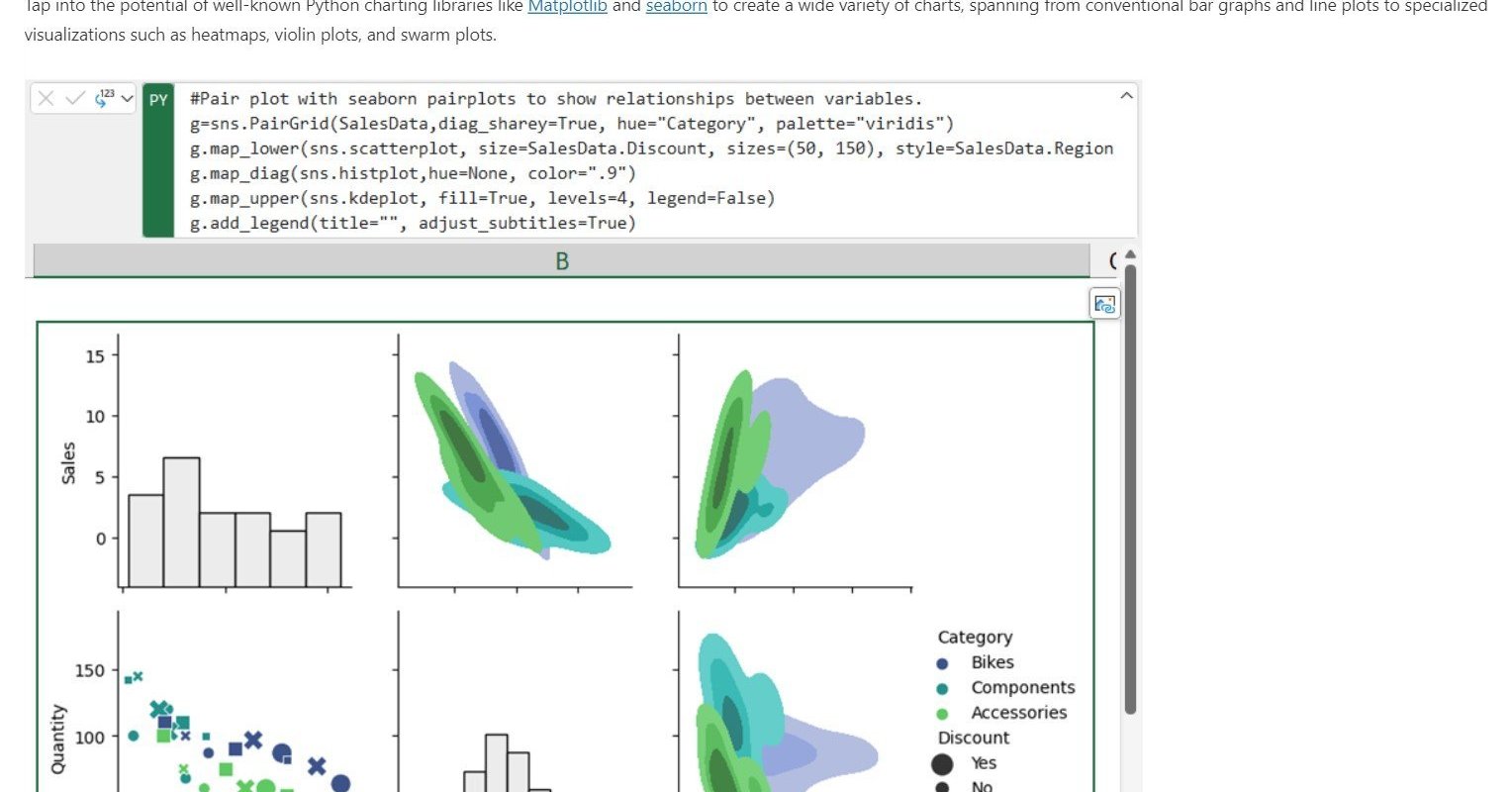Collapse the formula bar with the chevron

pyautogui.click(x=1126, y=96)
